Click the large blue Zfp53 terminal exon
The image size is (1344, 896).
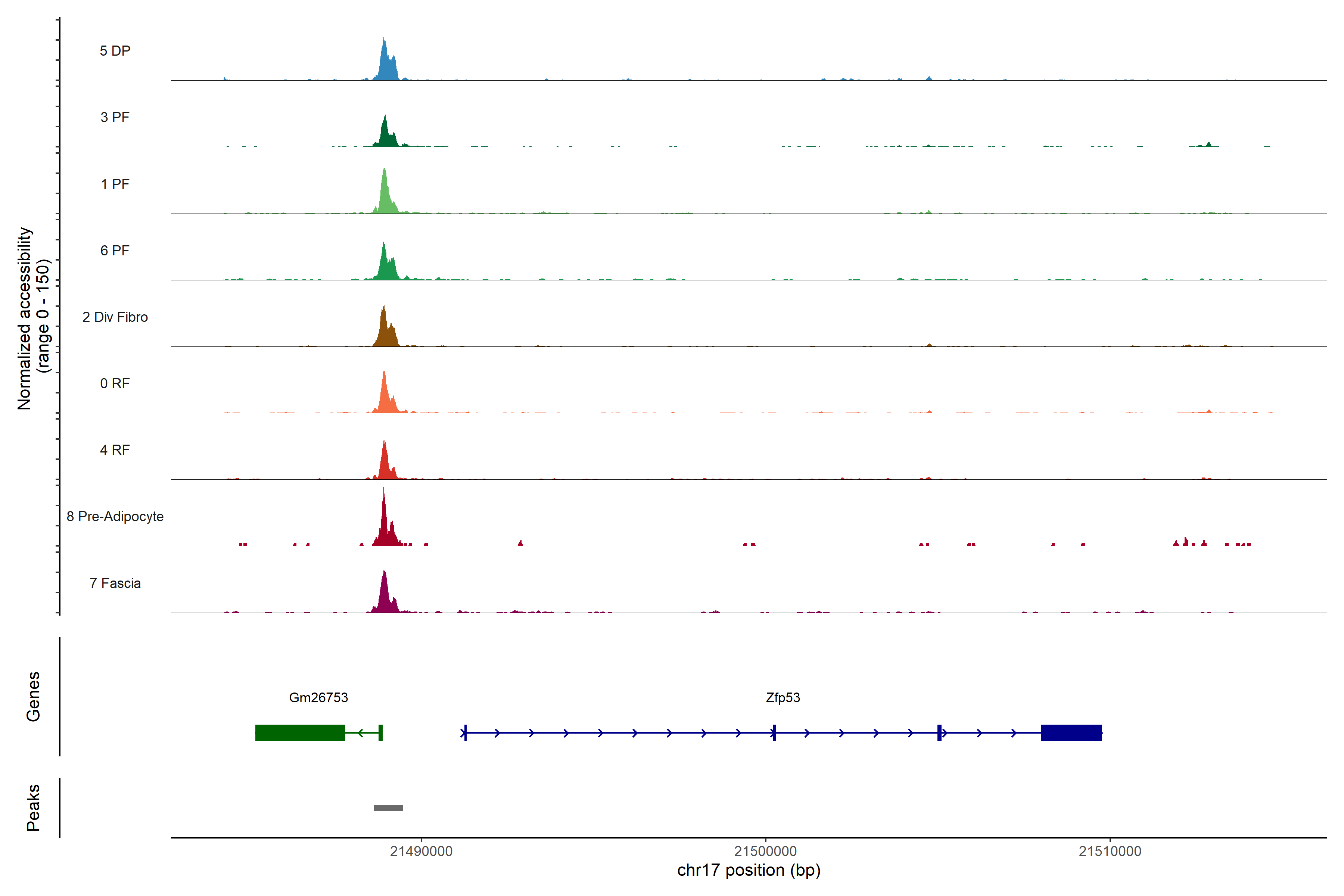1071,732
